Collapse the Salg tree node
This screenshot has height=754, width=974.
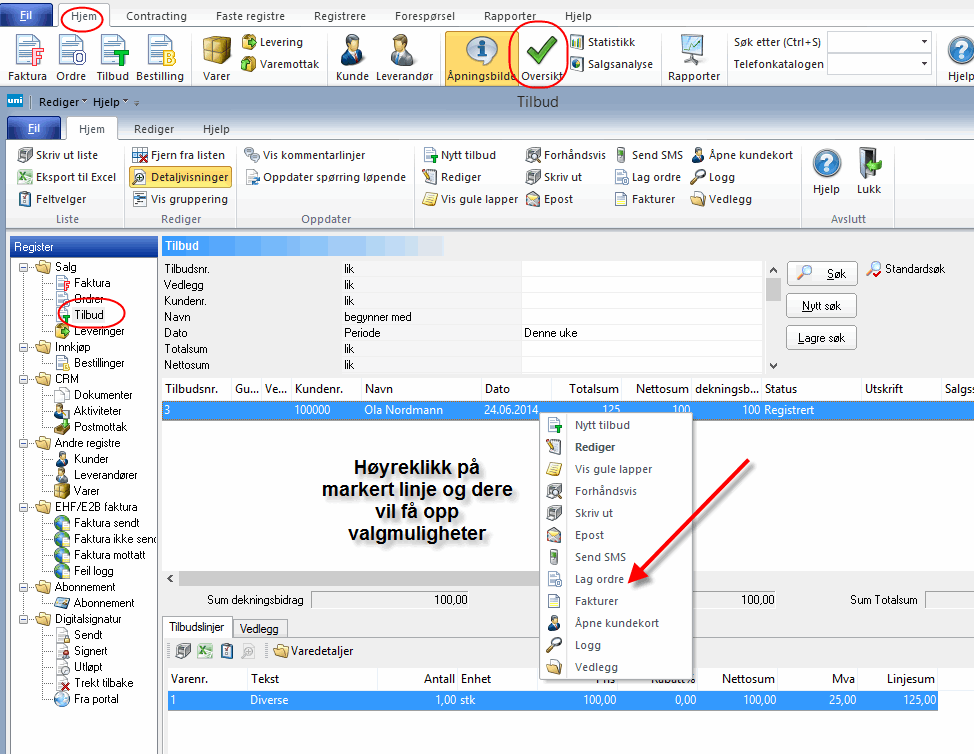(24, 267)
